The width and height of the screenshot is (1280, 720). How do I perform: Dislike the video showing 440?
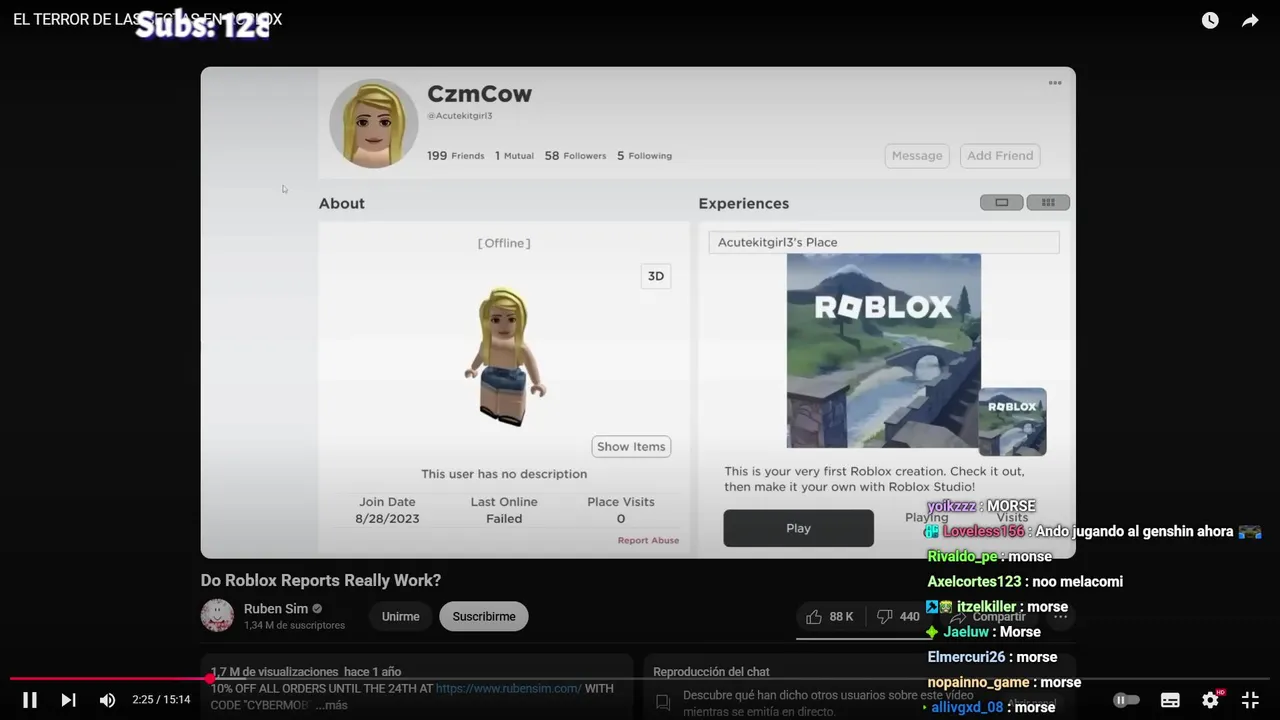tap(897, 616)
